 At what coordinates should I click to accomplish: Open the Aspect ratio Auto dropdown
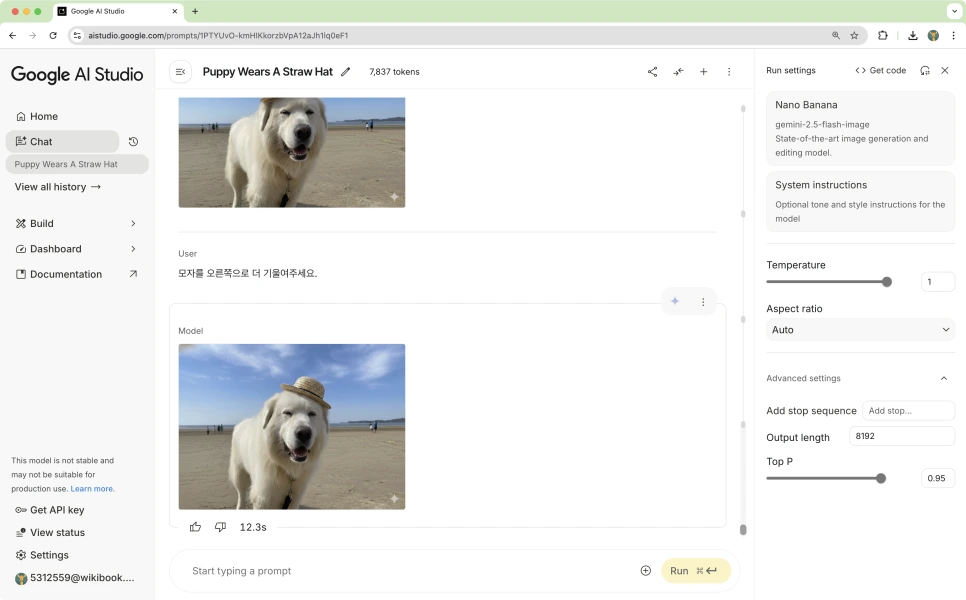point(860,330)
